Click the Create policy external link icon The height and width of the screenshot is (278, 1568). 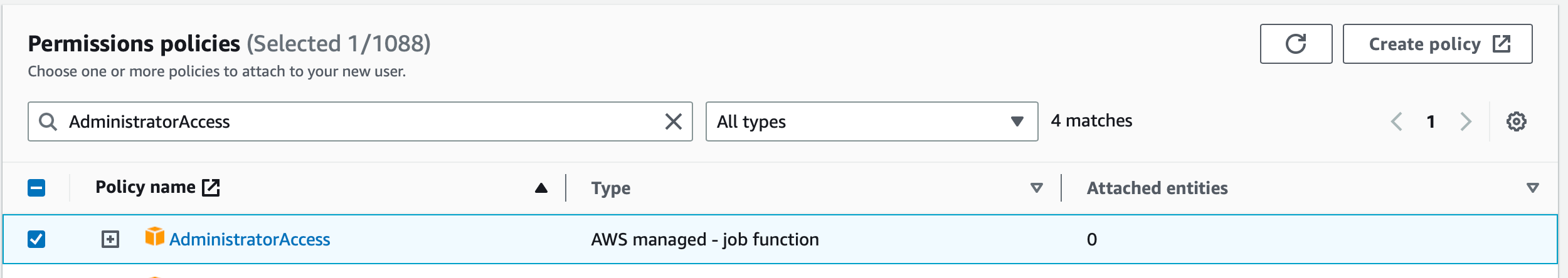tap(1502, 44)
